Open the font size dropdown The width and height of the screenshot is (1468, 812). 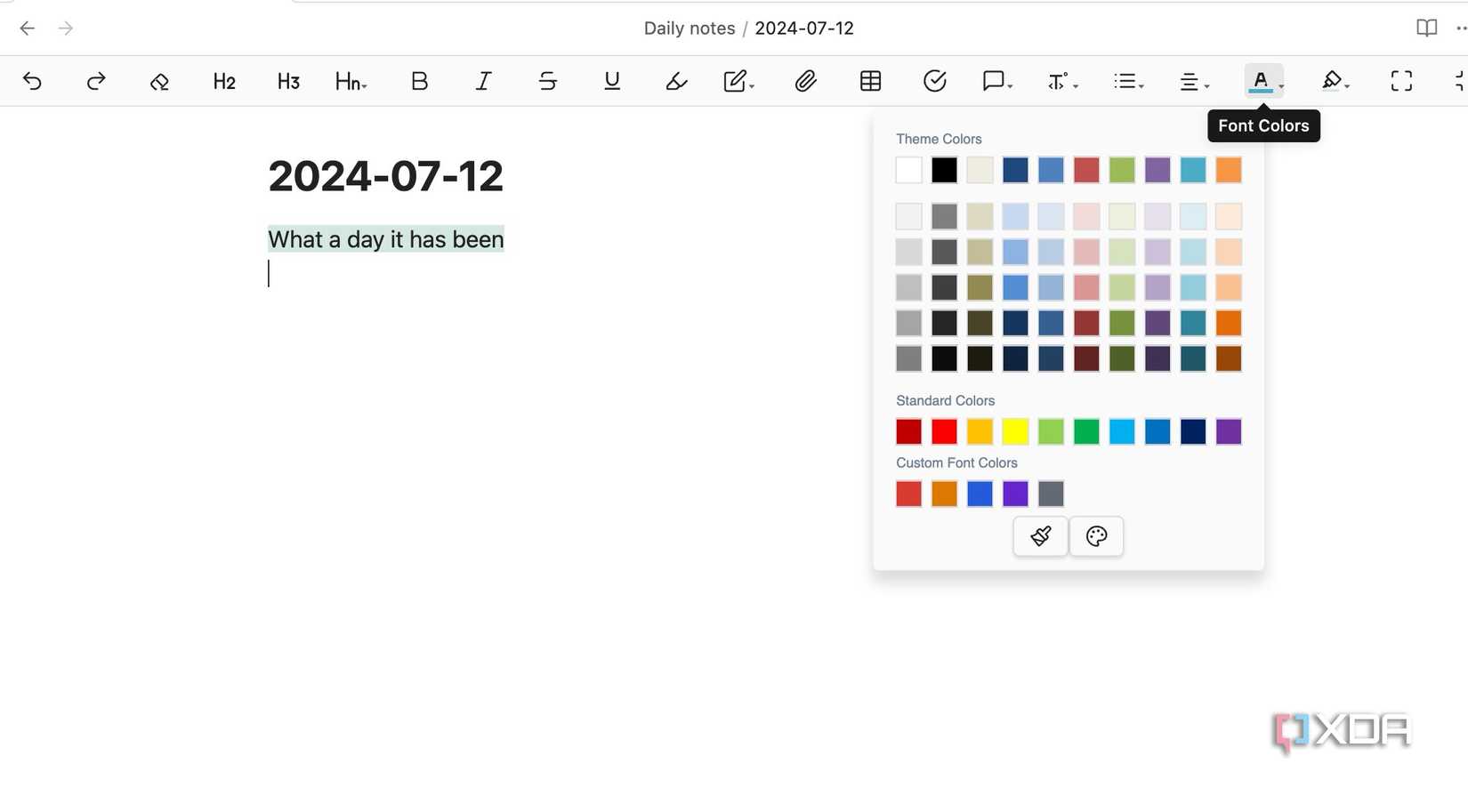[x=1062, y=81]
